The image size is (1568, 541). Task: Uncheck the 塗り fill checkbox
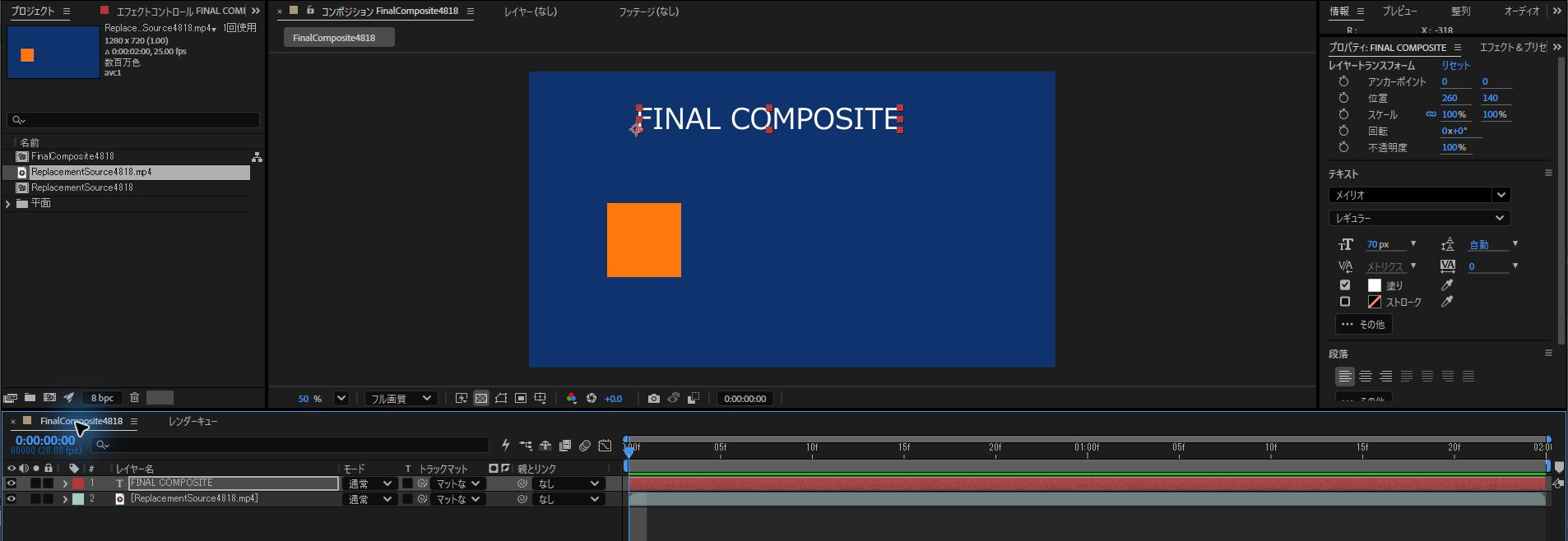(1345, 285)
